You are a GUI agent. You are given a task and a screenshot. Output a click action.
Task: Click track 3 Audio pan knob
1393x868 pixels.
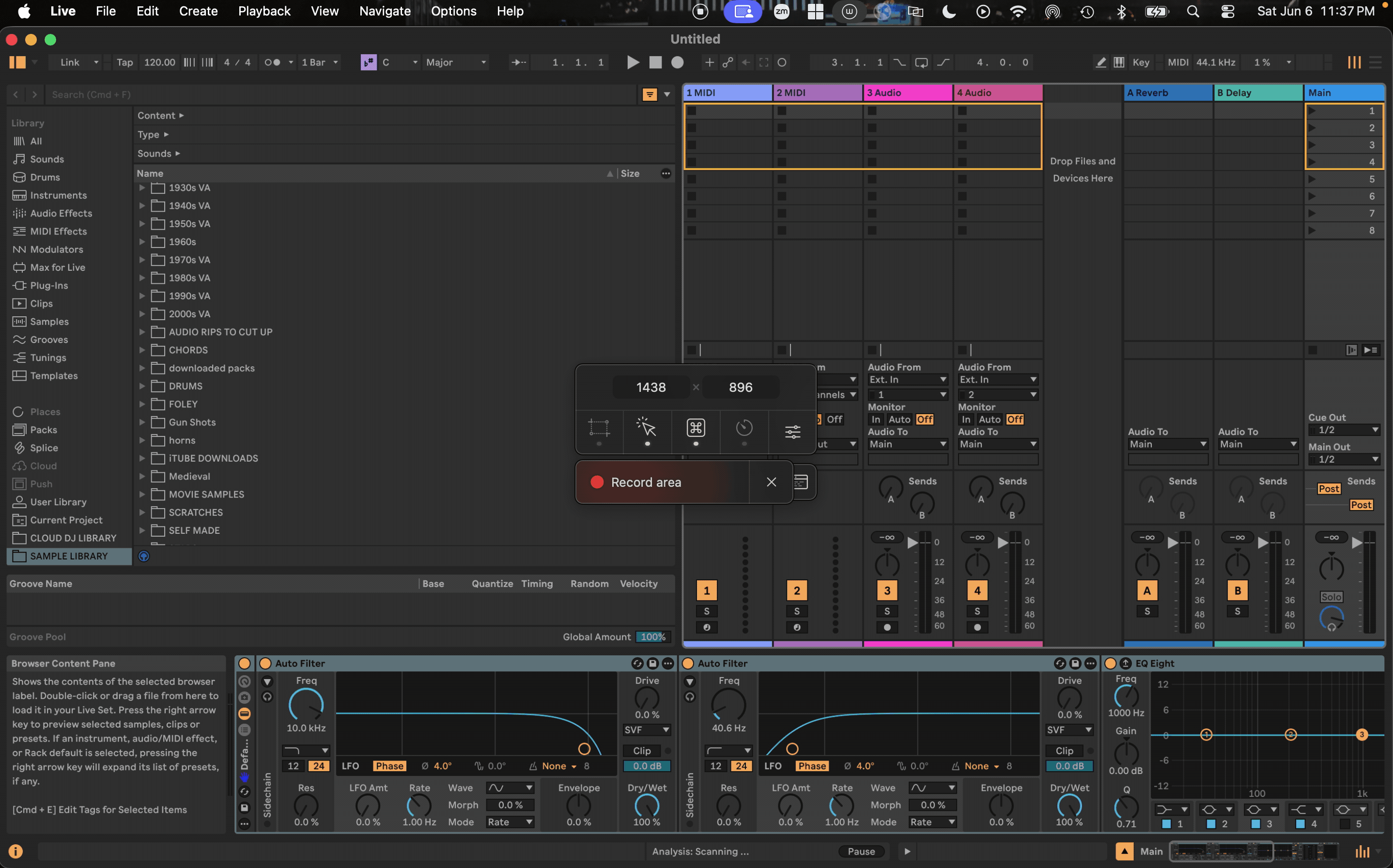click(887, 564)
